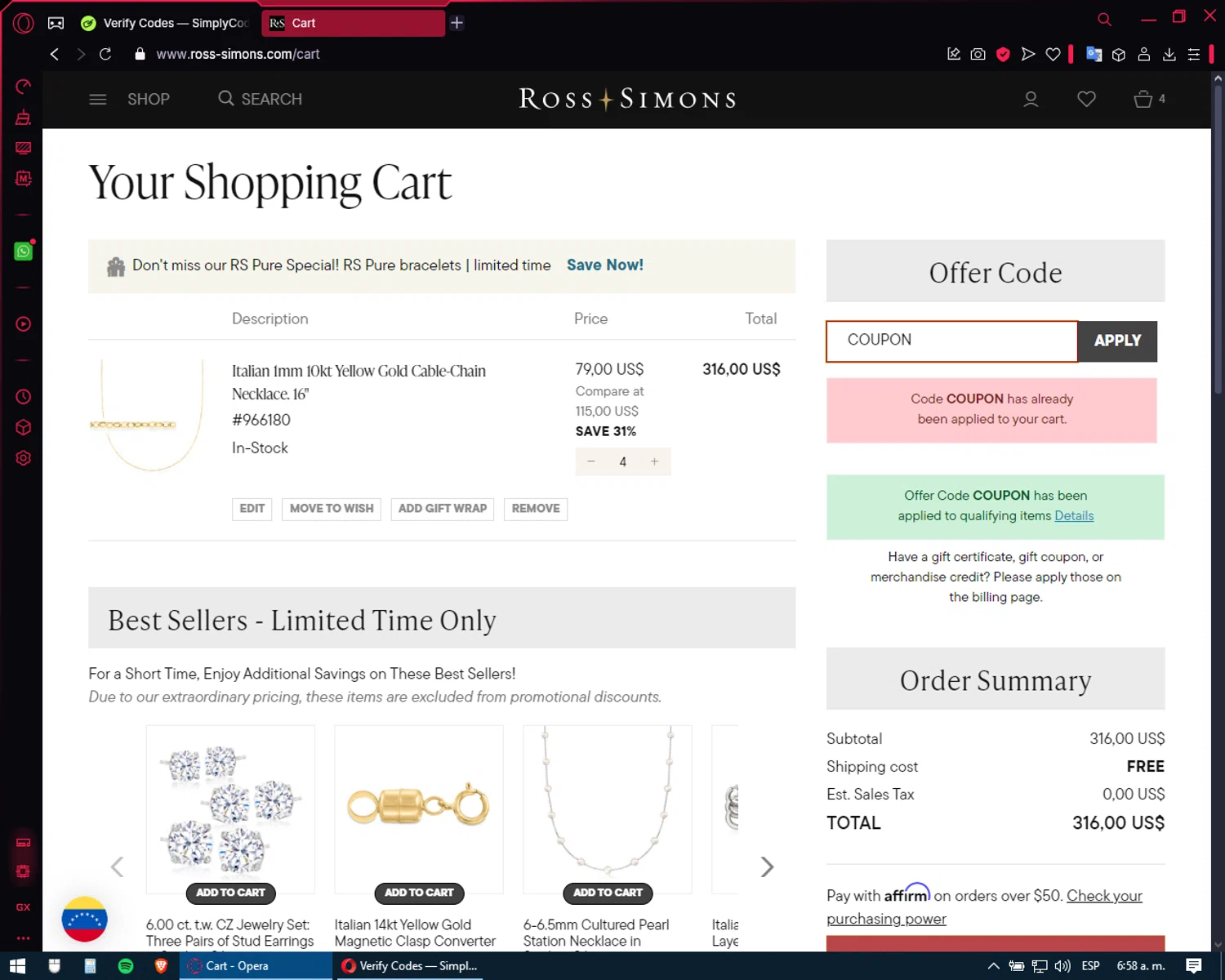Select the Cart - Opera taskbar window
The height and width of the screenshot is (980, 1225).
click(x=256, y=966)
